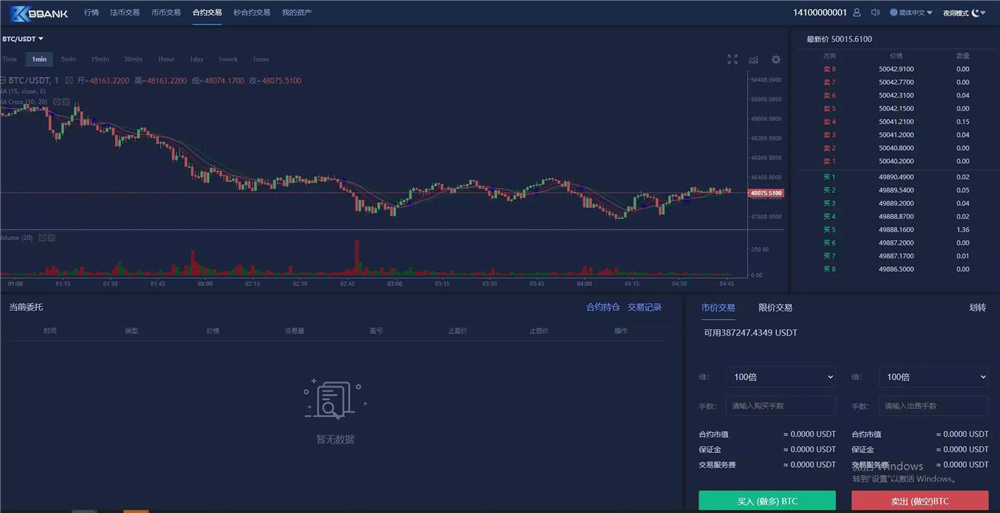Select the 15min chart interval

[99, 59]
